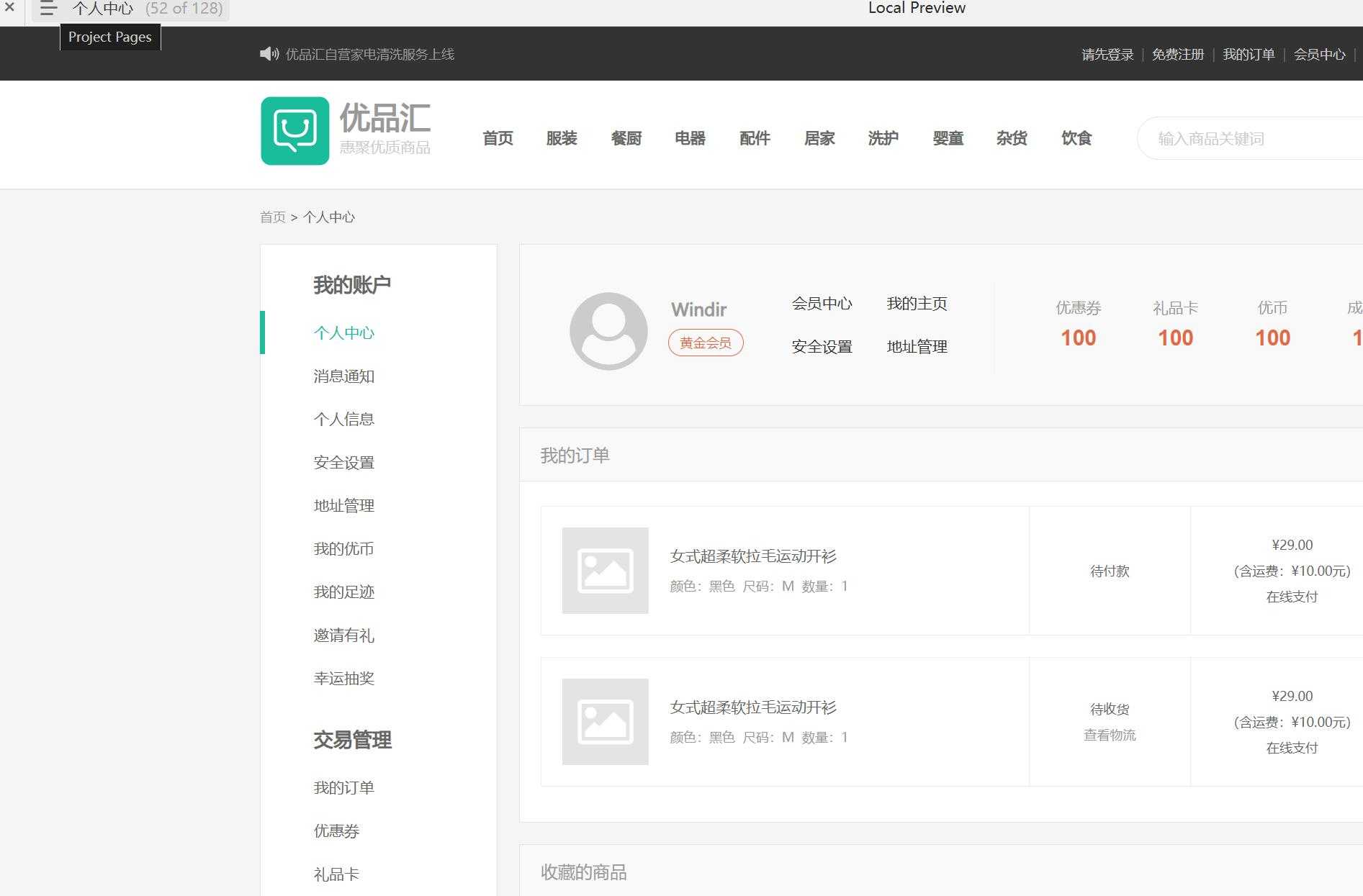Viewport: 1363px width, 896px height.
Task: Open 我的订单 in the top bar
Action: point(1249,55)
